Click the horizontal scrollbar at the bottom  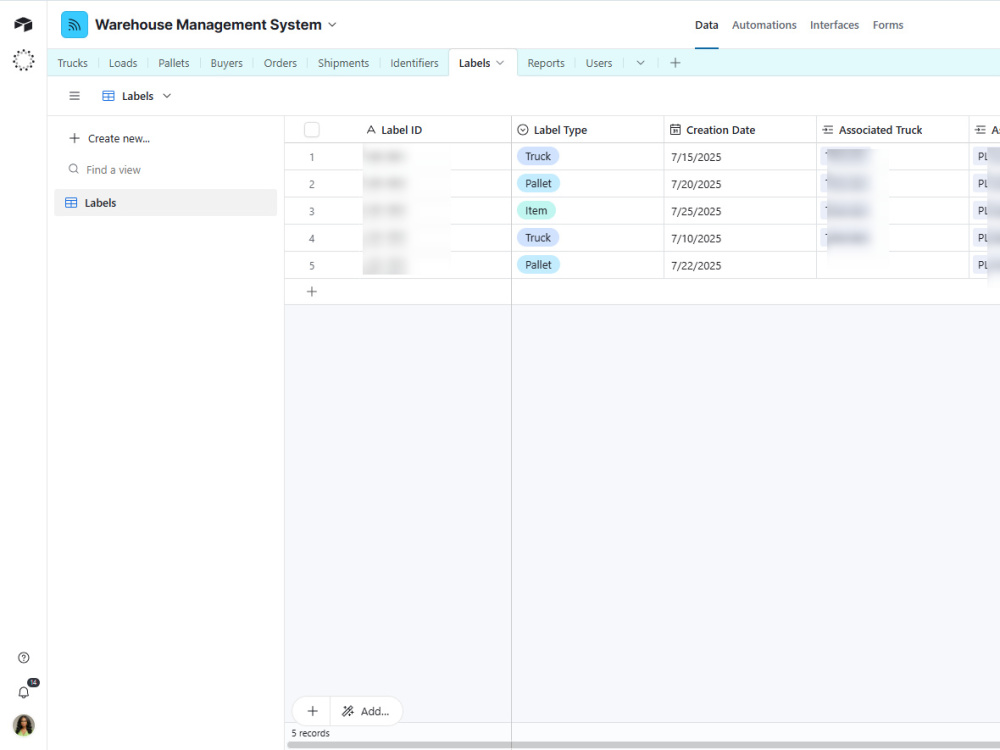[x=641, y=745]
